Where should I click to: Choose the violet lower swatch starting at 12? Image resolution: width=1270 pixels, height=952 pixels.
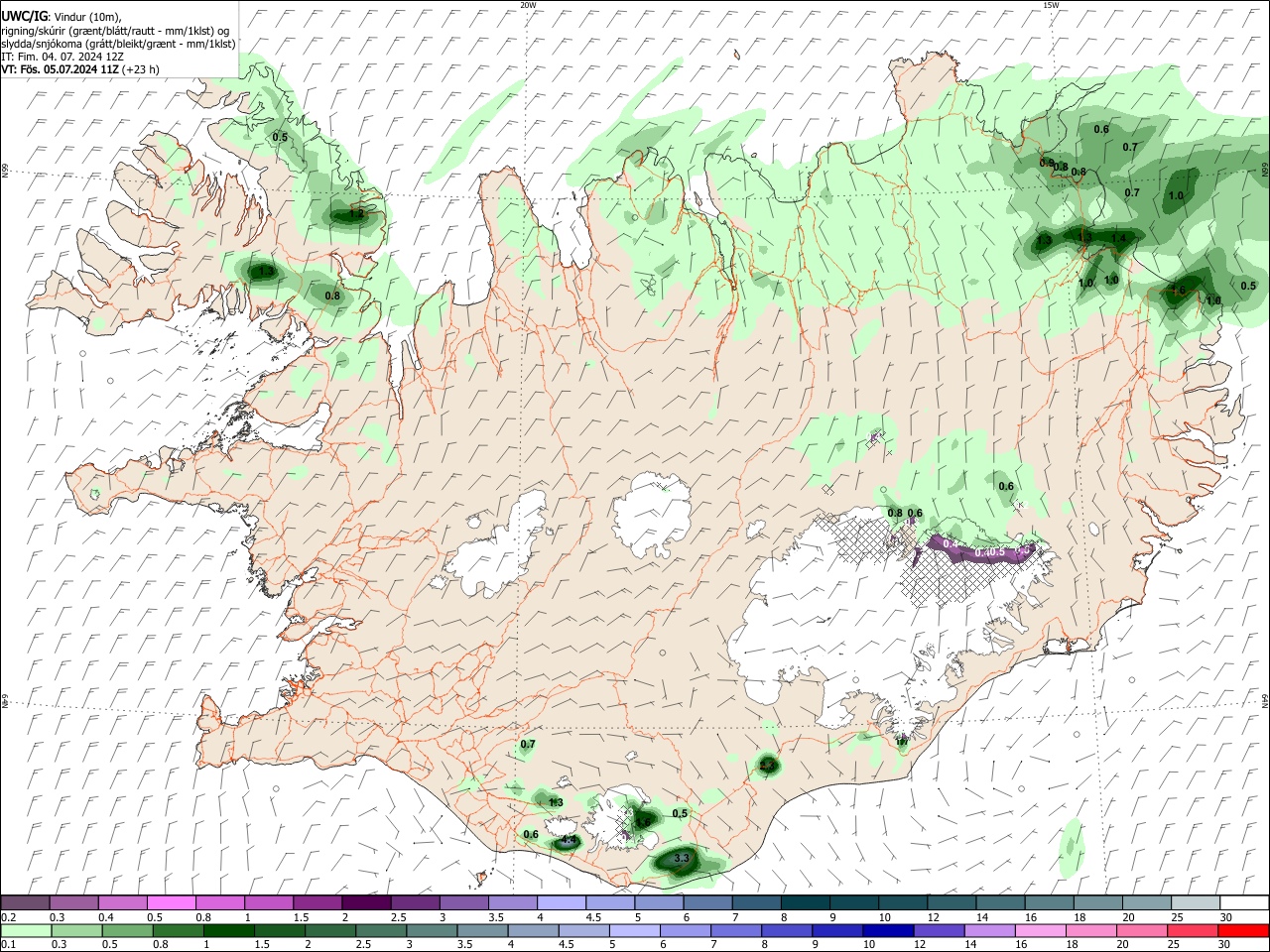point(939,931)
